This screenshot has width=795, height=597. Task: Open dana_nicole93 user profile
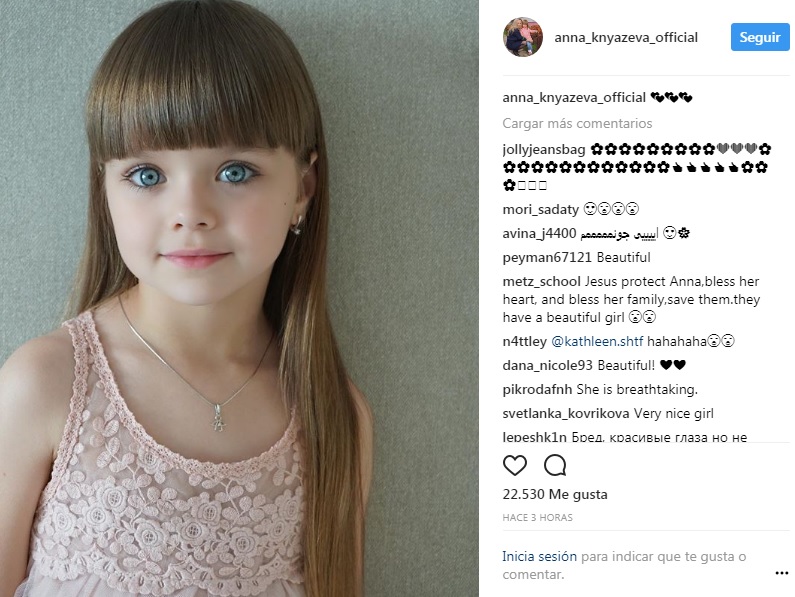tap(548, 365)
